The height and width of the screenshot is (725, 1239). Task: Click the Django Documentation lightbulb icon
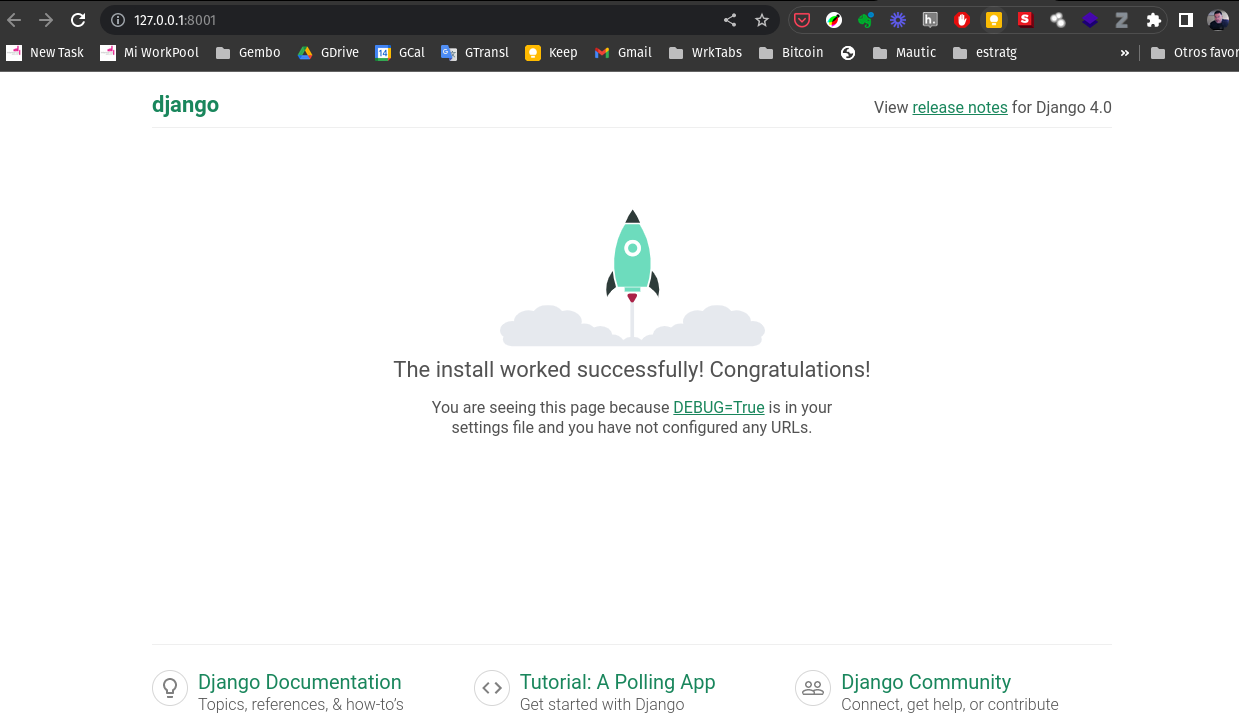point(170,688)
